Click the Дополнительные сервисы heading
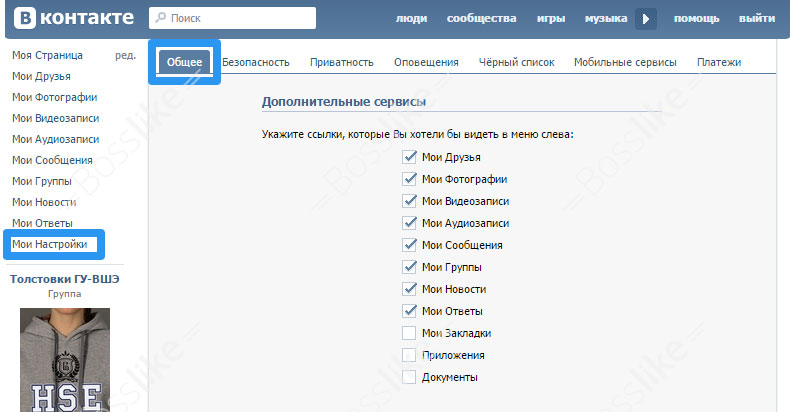 344,102
